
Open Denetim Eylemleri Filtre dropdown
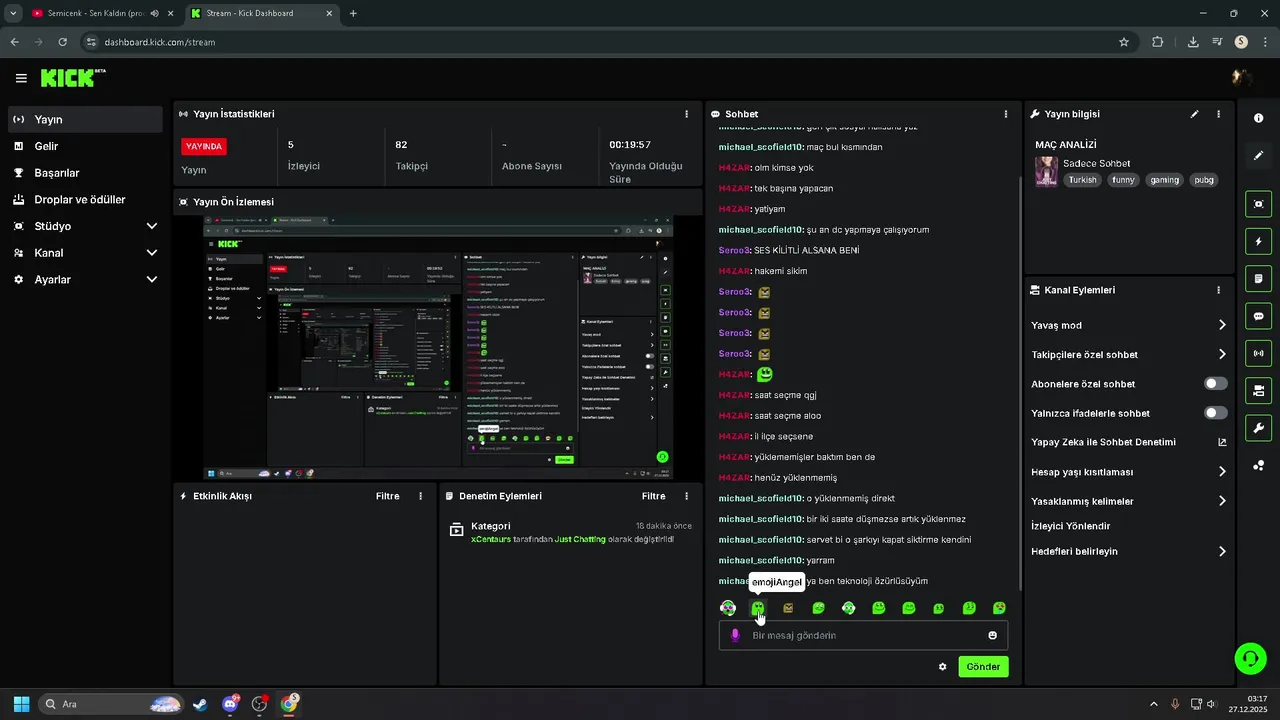(653, 496)
